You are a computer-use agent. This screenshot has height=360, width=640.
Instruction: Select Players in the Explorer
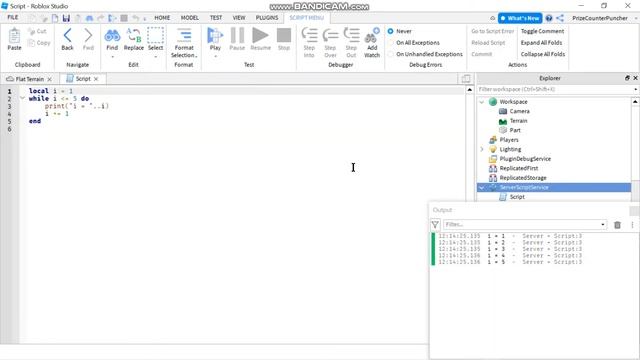point(509,140)
